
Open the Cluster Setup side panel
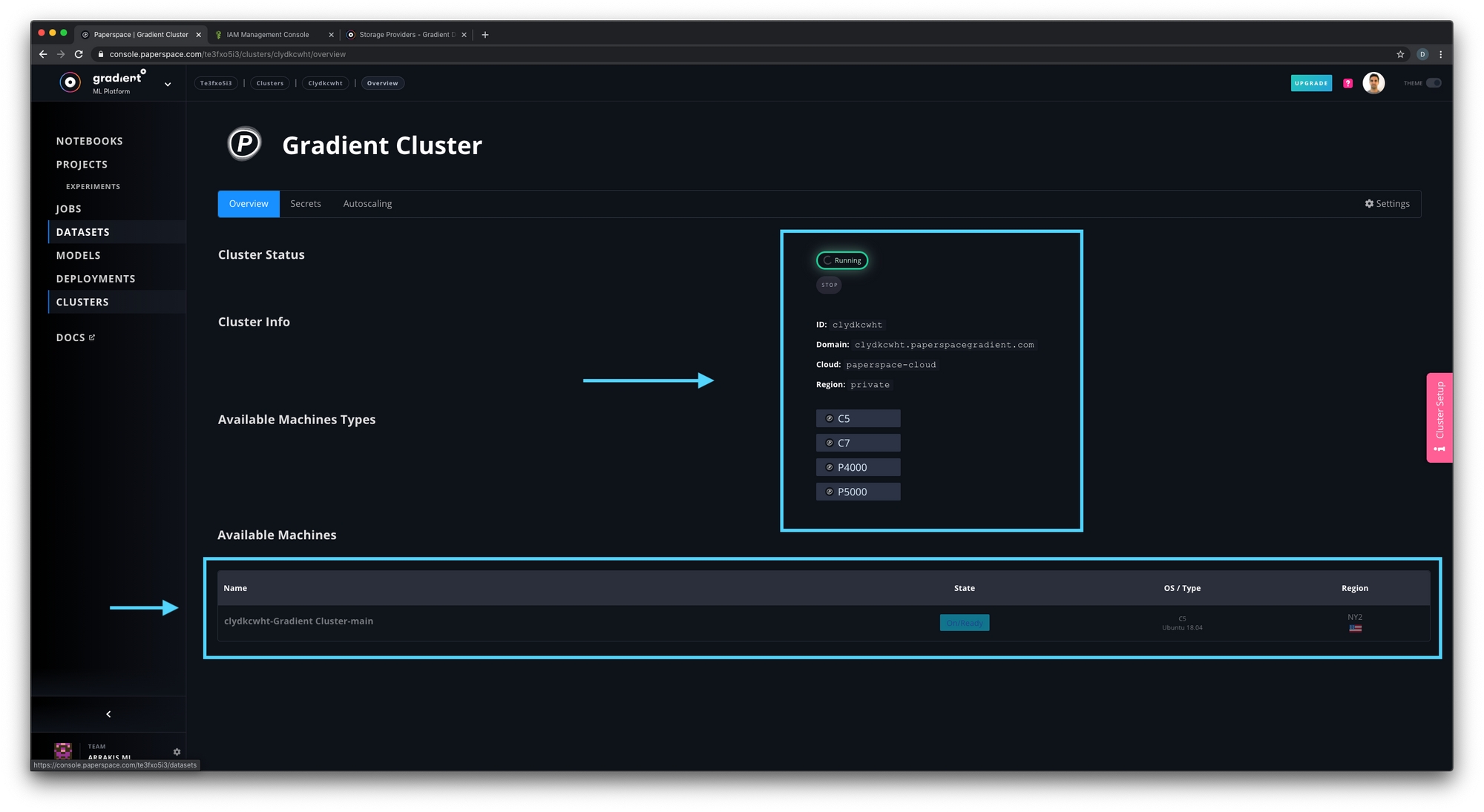click(1439, 417)
